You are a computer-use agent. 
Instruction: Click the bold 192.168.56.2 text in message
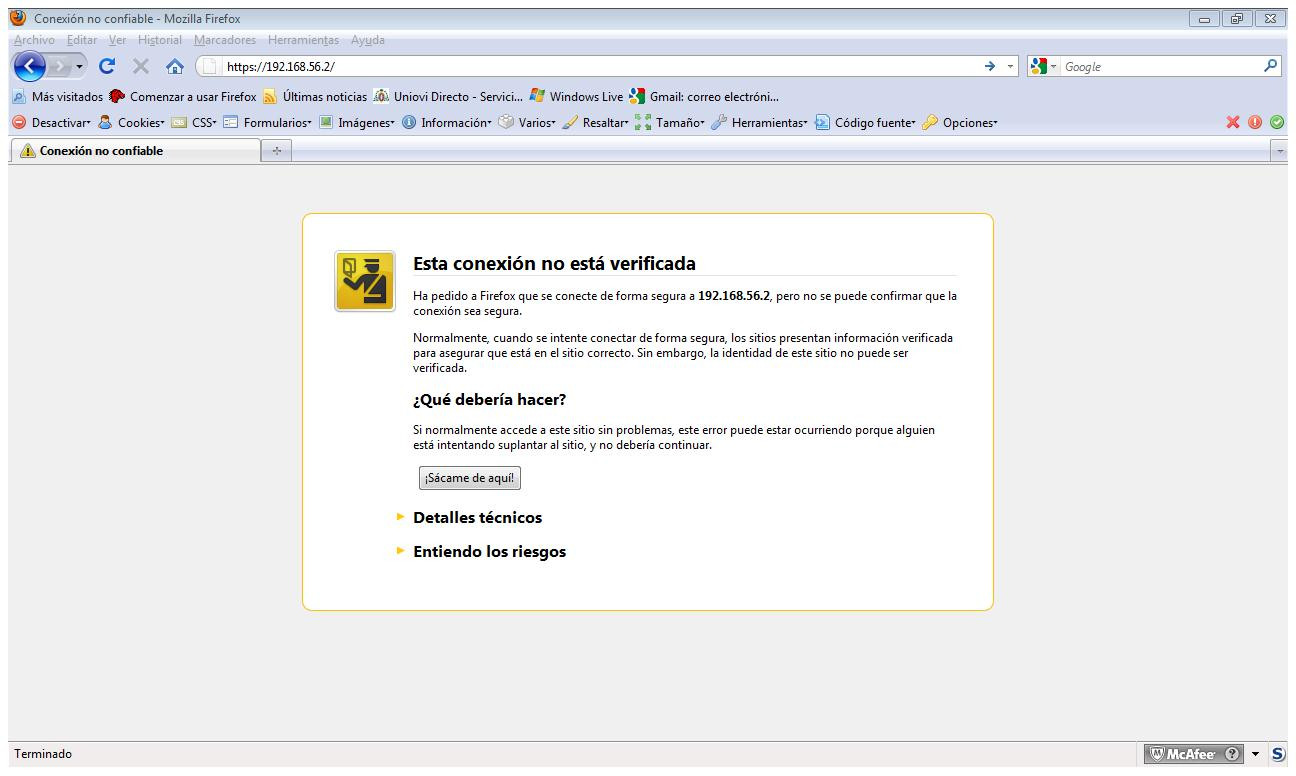pyautogui.click(x=734, y=297)
